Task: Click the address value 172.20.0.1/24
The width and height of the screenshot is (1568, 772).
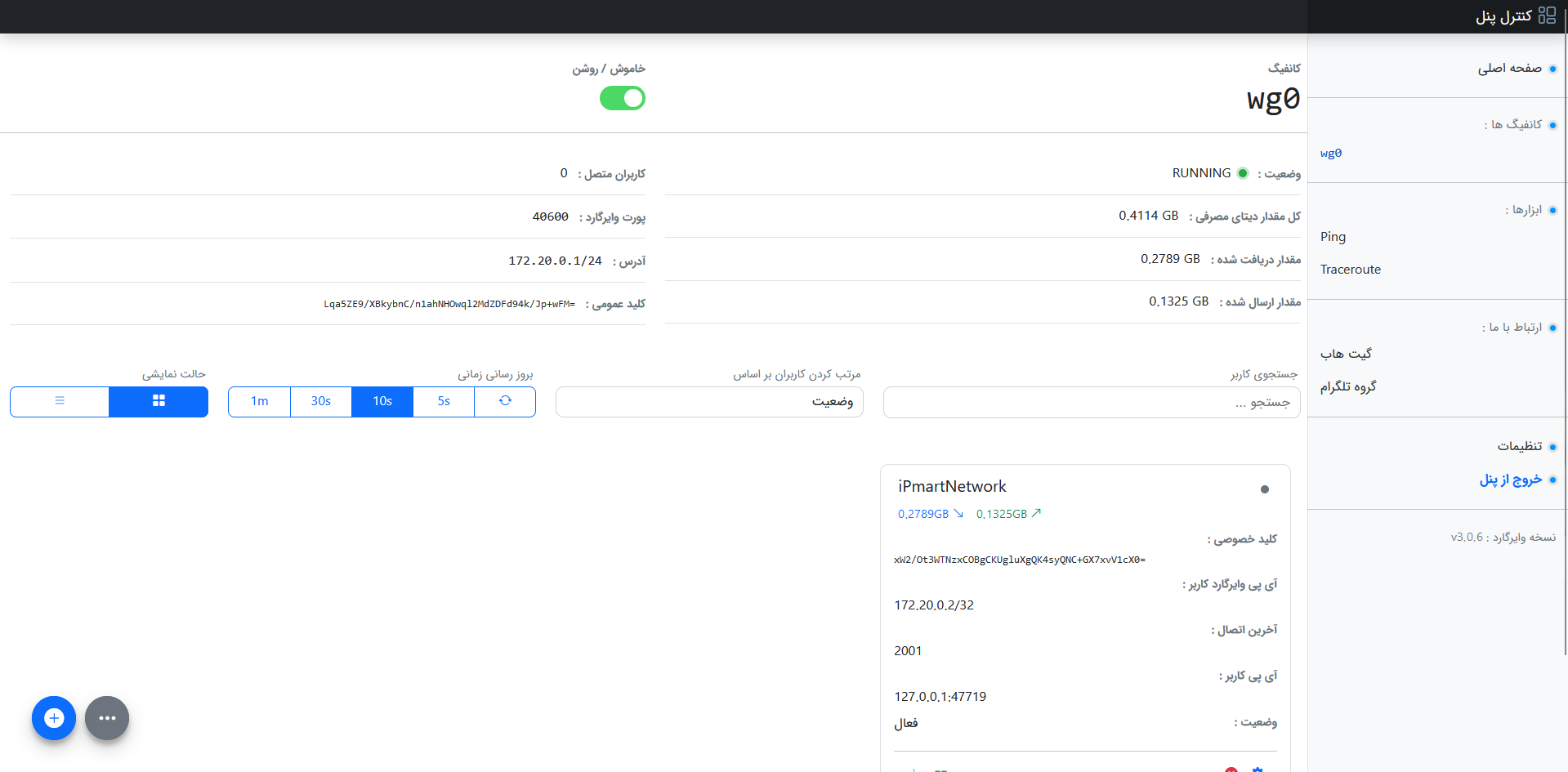Action: click(x=555, y=261)
